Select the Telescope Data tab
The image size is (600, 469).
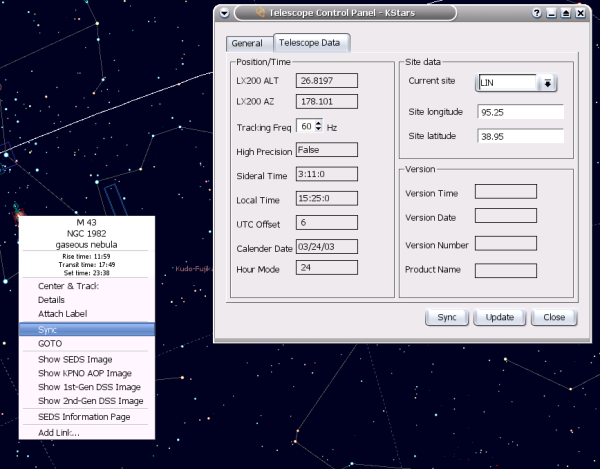(x=308, y=43)
